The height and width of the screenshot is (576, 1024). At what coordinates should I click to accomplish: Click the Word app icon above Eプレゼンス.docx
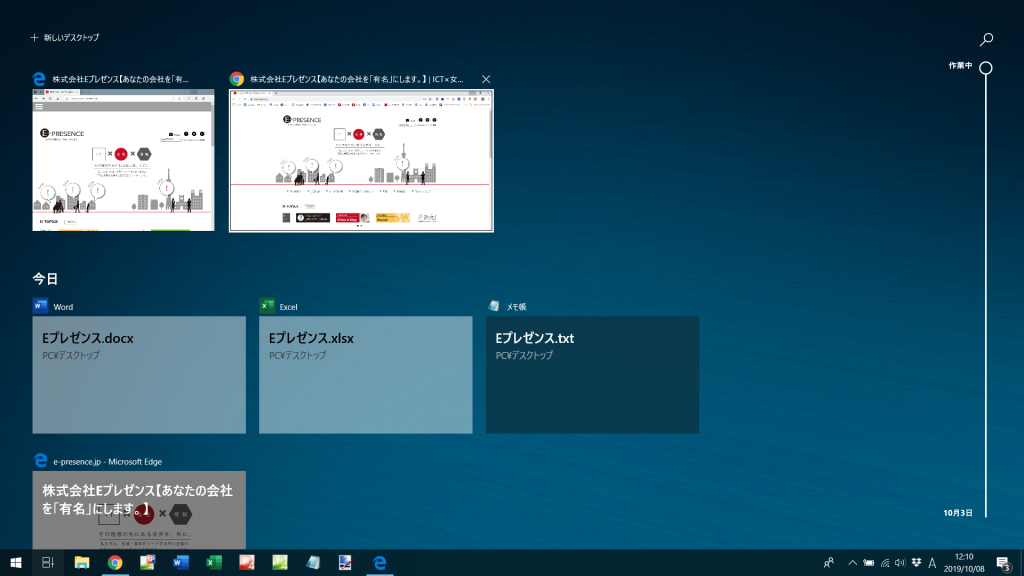pos(40,306)
